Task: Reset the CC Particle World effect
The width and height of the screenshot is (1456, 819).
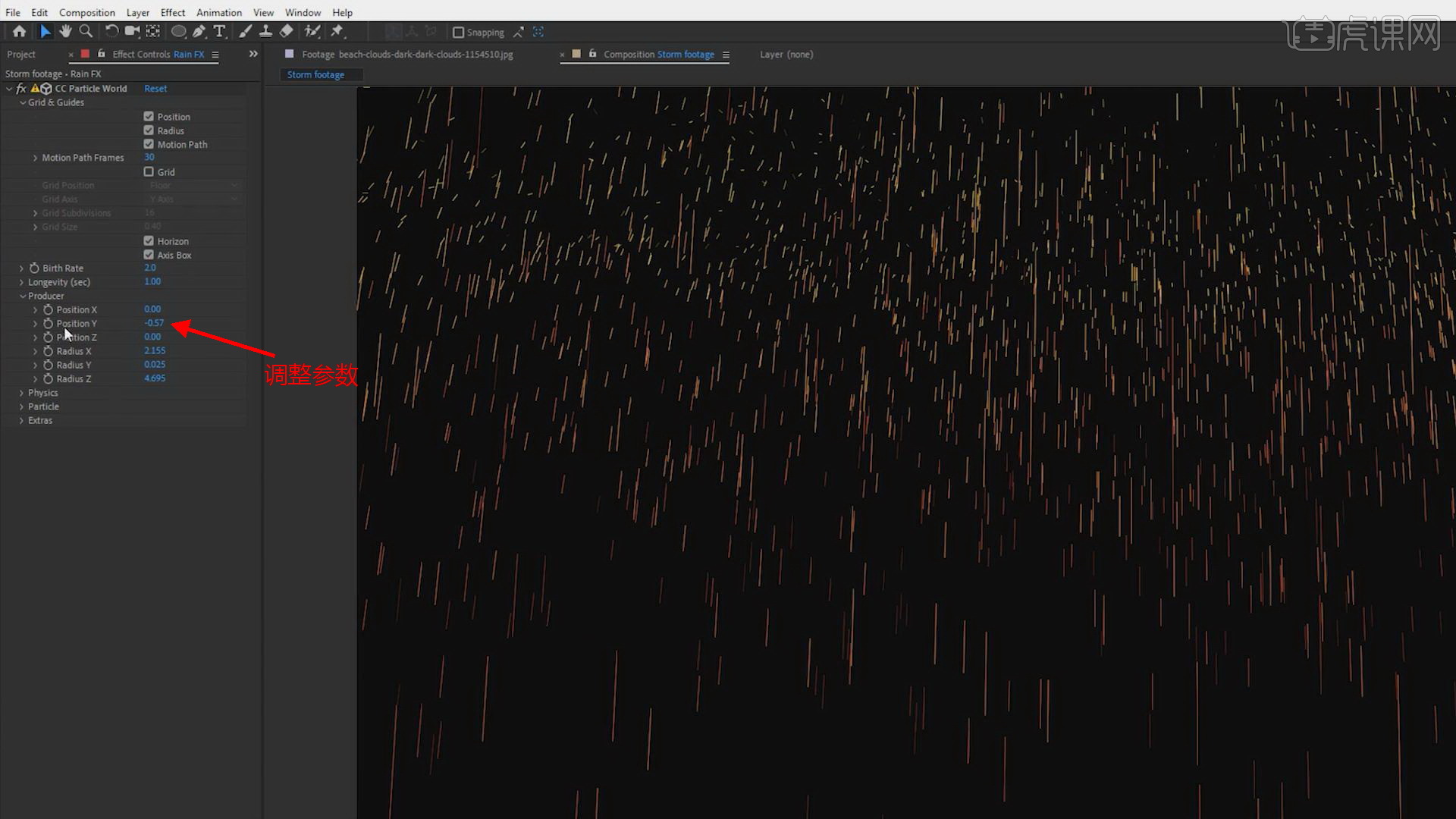Action: [155, 89]
